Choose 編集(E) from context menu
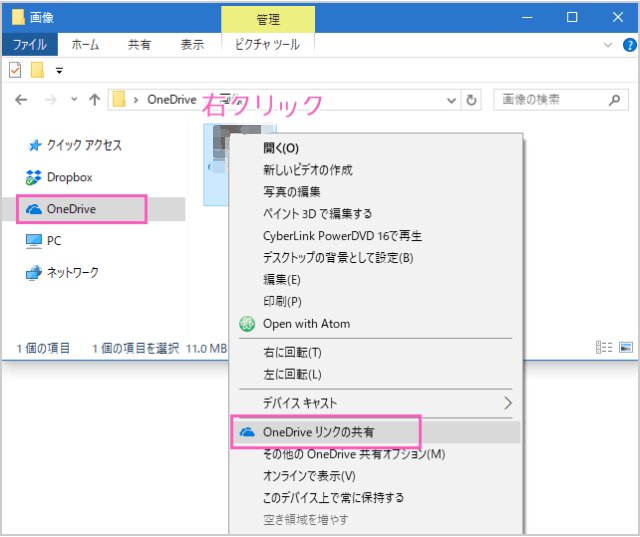The image size is (640, 537). (376, 280)
